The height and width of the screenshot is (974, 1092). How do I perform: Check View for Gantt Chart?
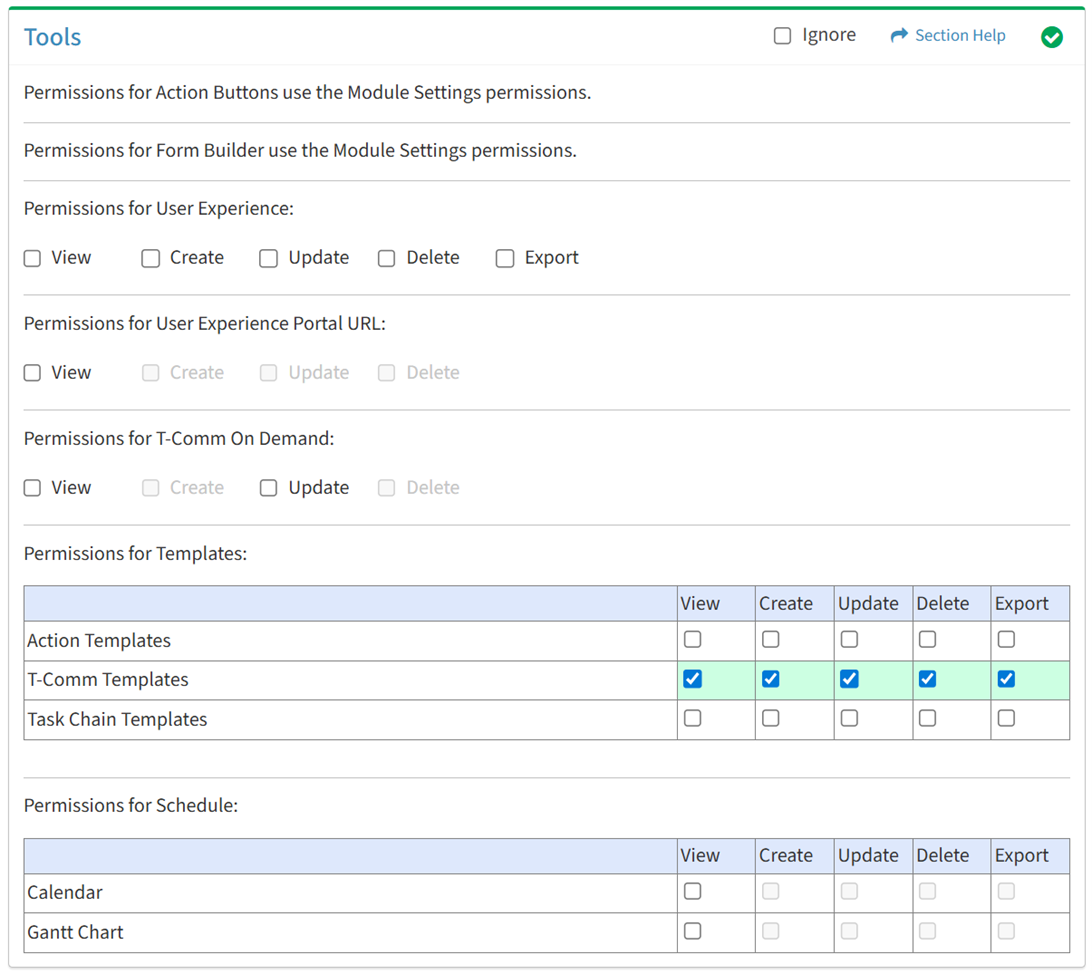point(692,931)
